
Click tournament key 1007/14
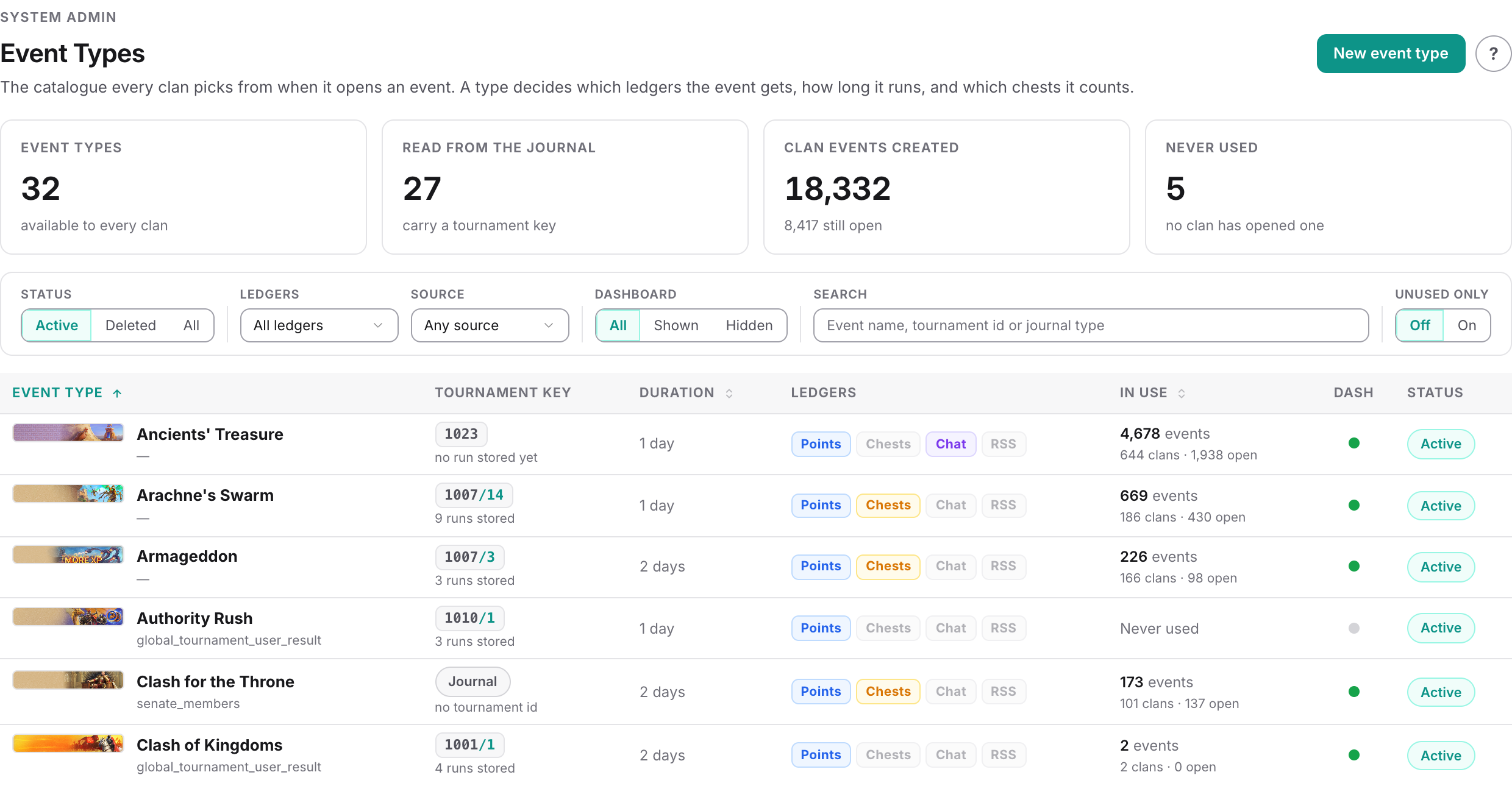[474, 495]
